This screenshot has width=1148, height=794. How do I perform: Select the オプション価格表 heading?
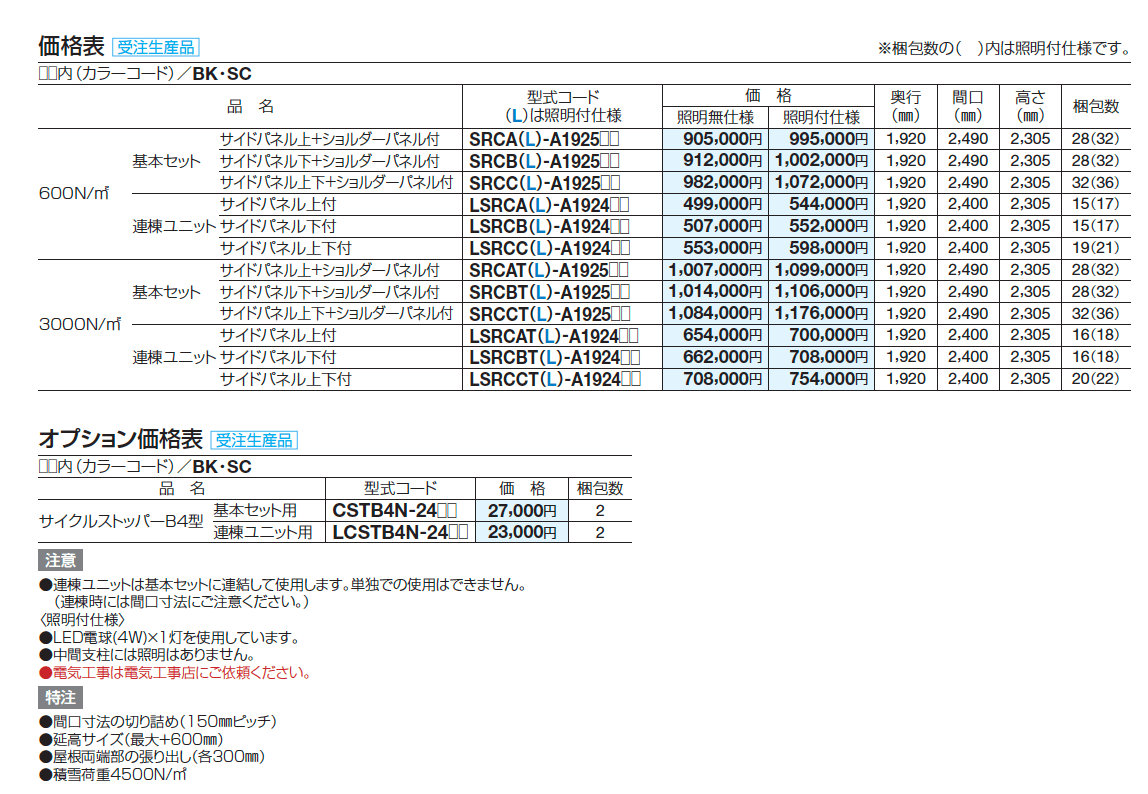[x=118, y=438]
